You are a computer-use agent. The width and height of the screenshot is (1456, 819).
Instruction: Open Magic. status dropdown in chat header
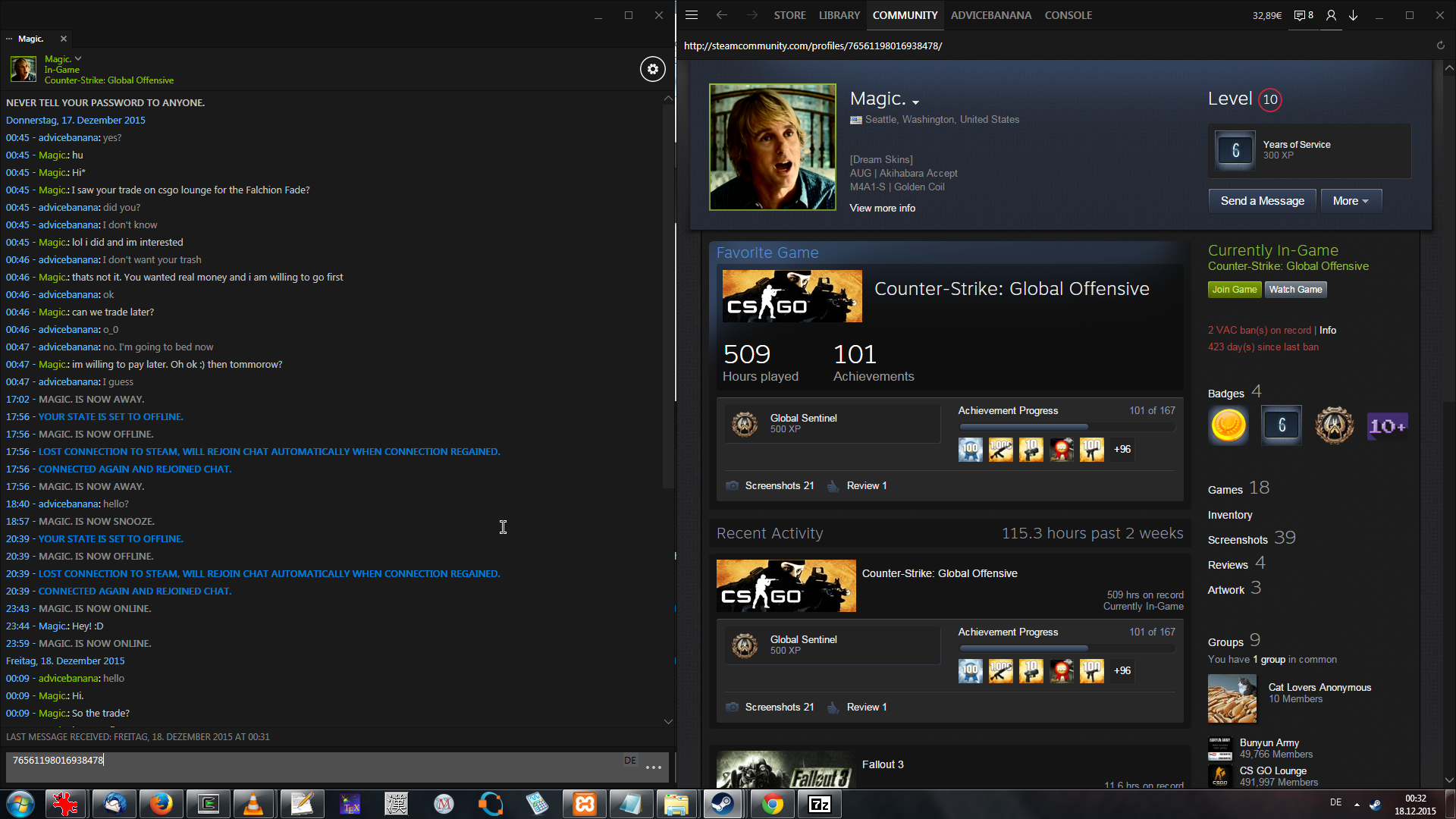coord(78,58)
